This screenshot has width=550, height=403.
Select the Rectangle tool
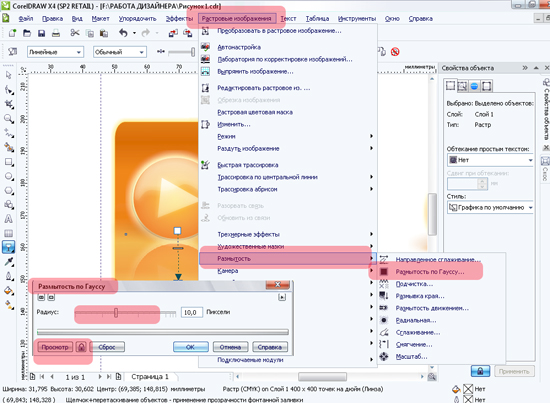(9, 162)
